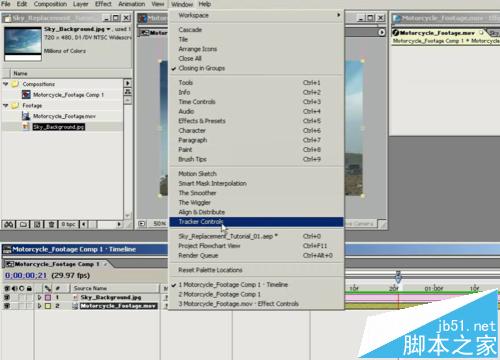Click the trash delete icon in Project panel
The image size is (500, 360).
[51, 224]
